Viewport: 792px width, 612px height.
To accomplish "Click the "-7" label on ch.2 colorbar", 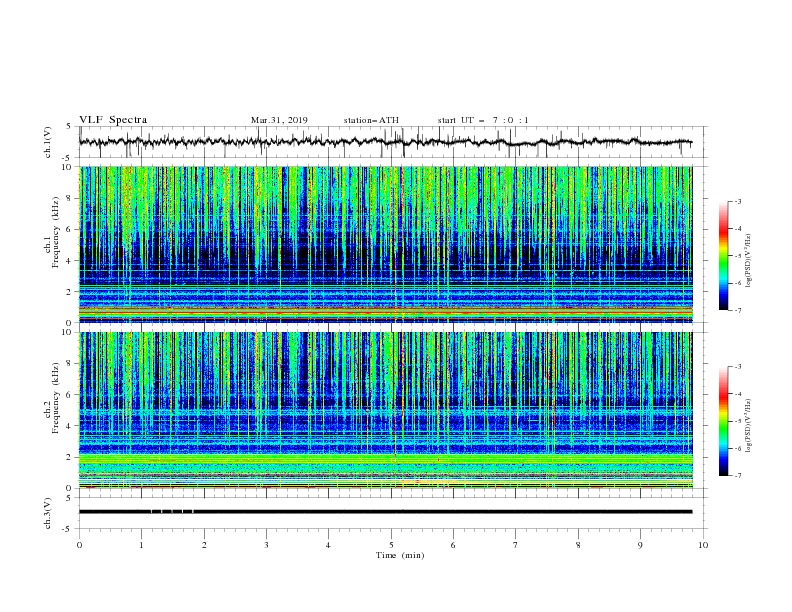I will (x=737, y=475).
